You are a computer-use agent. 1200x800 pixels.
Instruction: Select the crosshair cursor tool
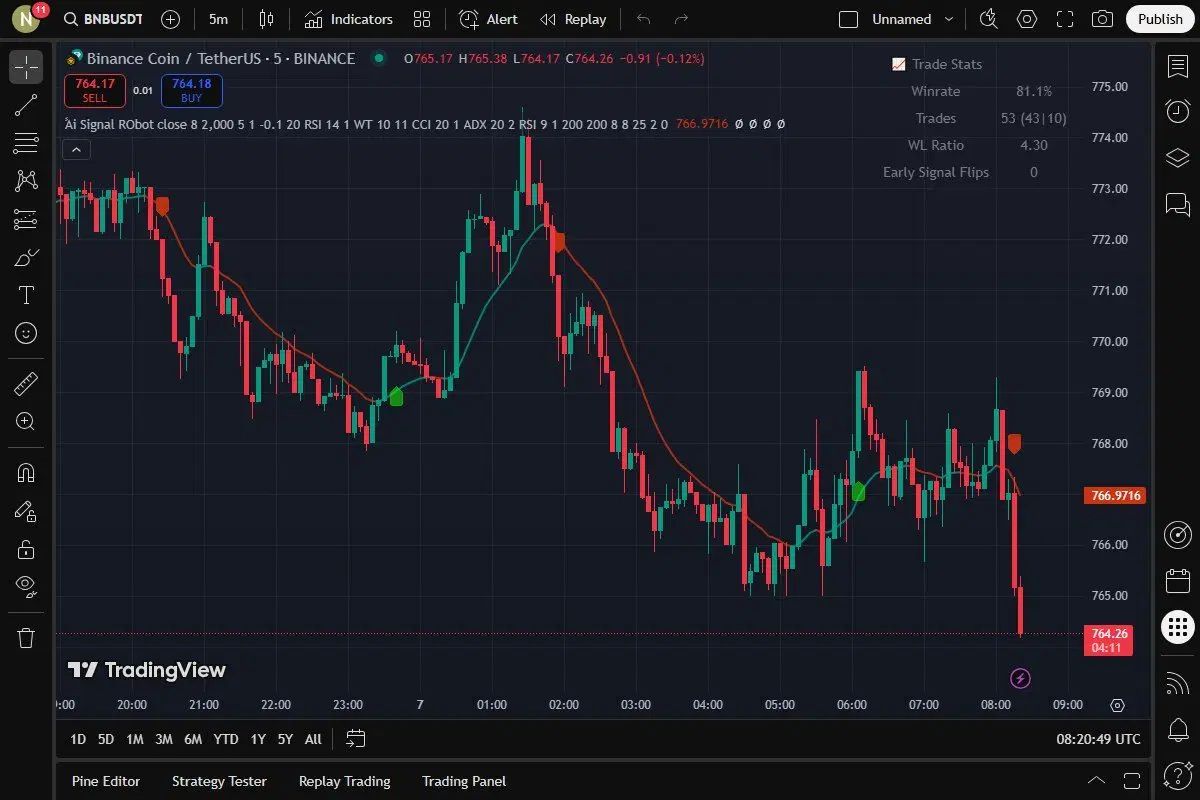pyautogui.click(x=26, y=68)
